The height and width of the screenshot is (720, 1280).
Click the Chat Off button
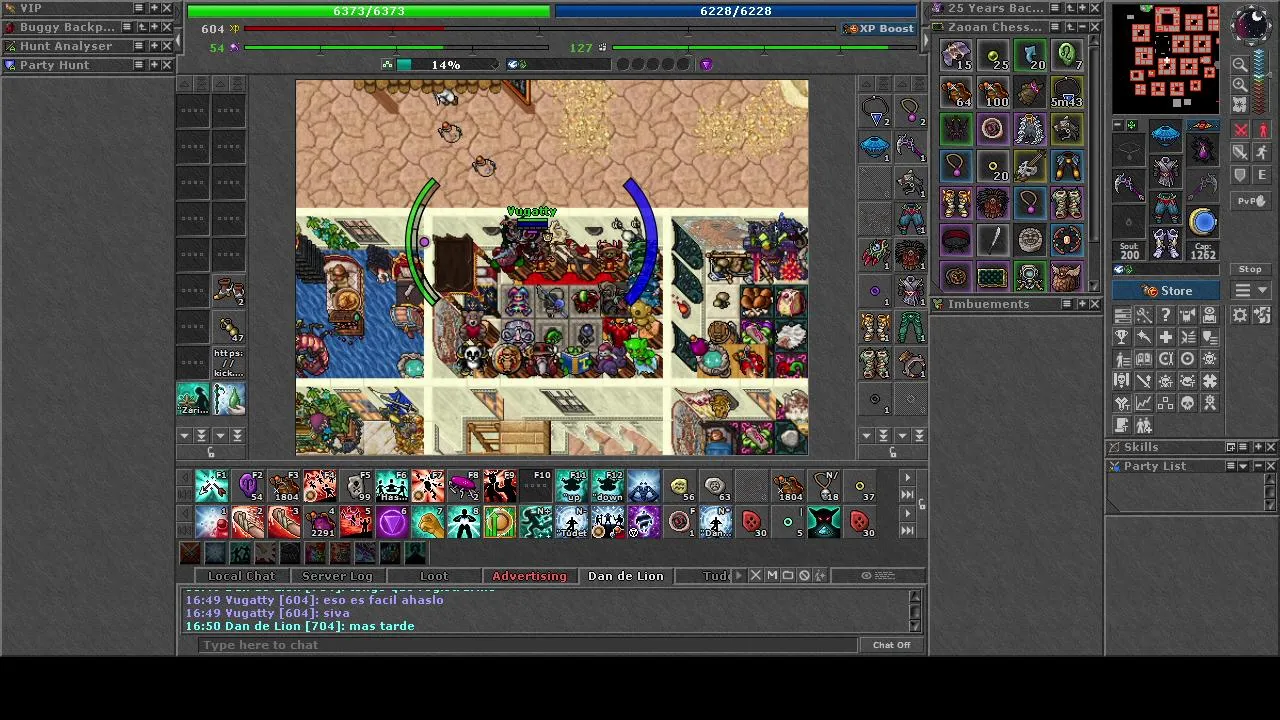[891, 645]
